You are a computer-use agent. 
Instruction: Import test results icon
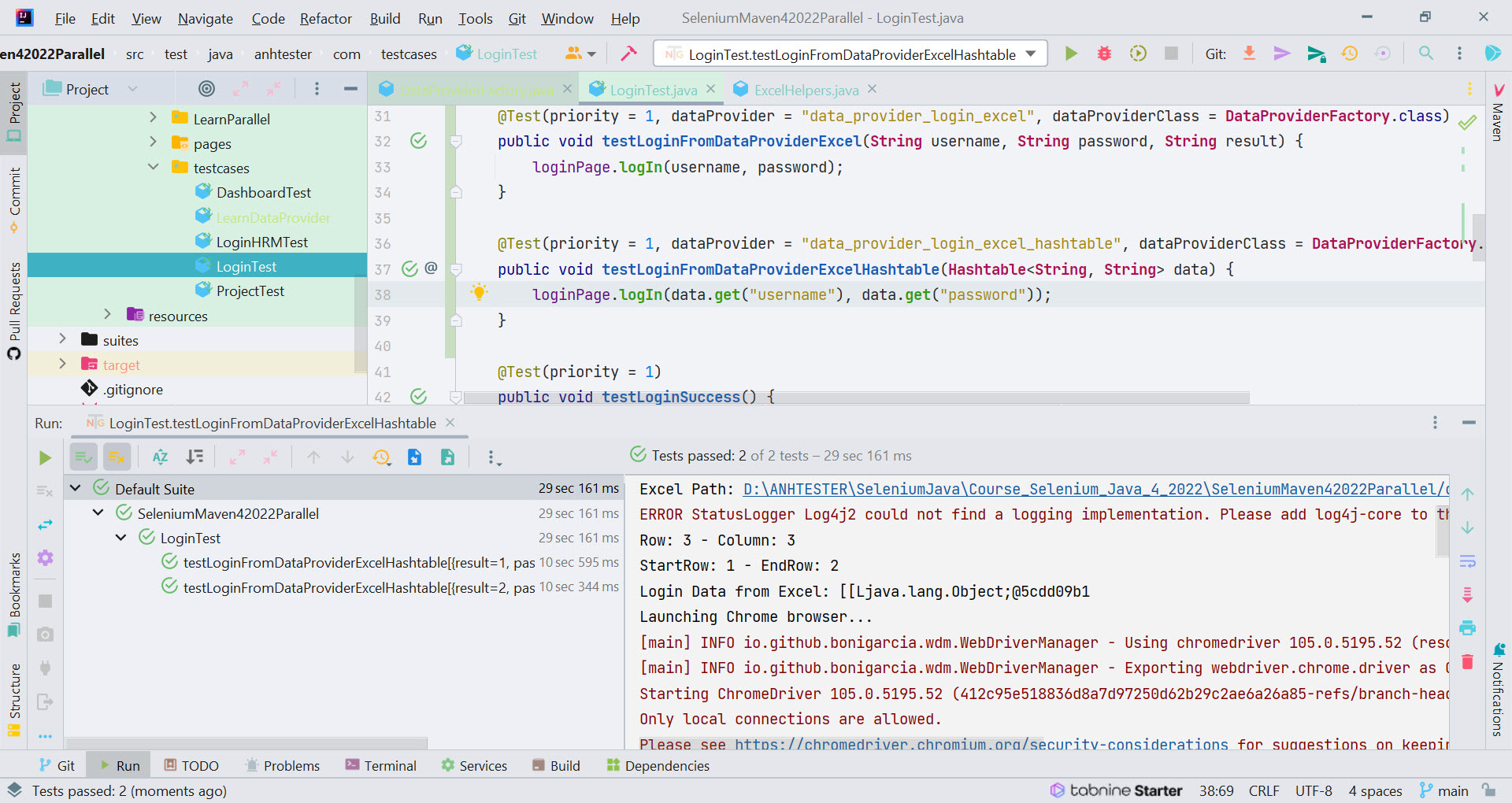pos(414,457)
